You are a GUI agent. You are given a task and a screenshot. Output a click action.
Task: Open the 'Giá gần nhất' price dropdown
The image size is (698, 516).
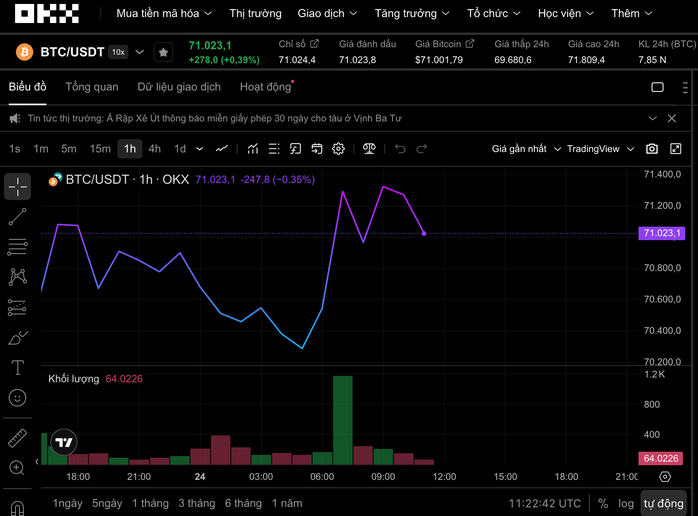(526, 149)
